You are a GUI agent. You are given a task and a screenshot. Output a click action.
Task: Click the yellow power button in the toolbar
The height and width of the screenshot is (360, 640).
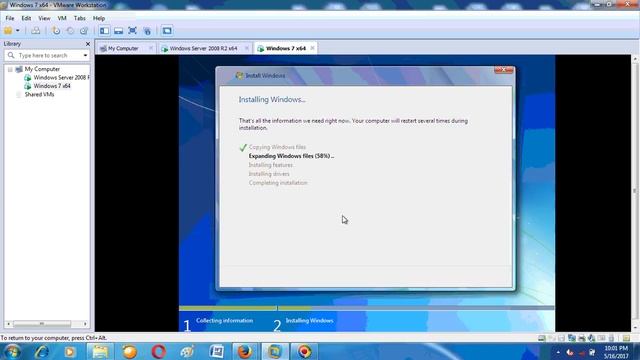pyautogui.click(x=8, y=31)
